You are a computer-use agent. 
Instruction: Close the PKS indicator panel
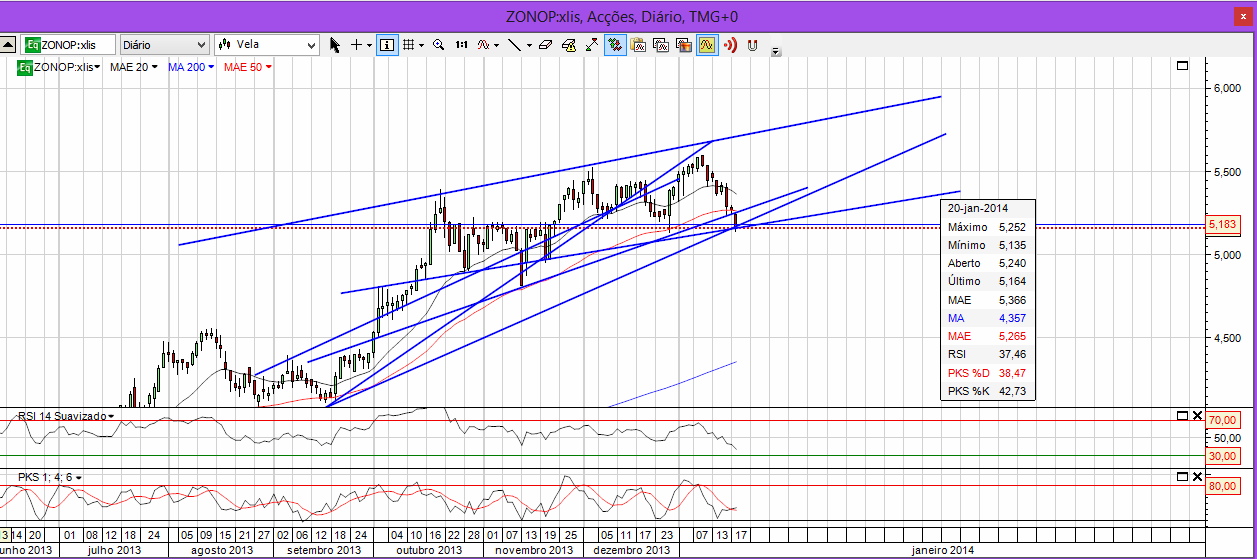pos(1197,477)
